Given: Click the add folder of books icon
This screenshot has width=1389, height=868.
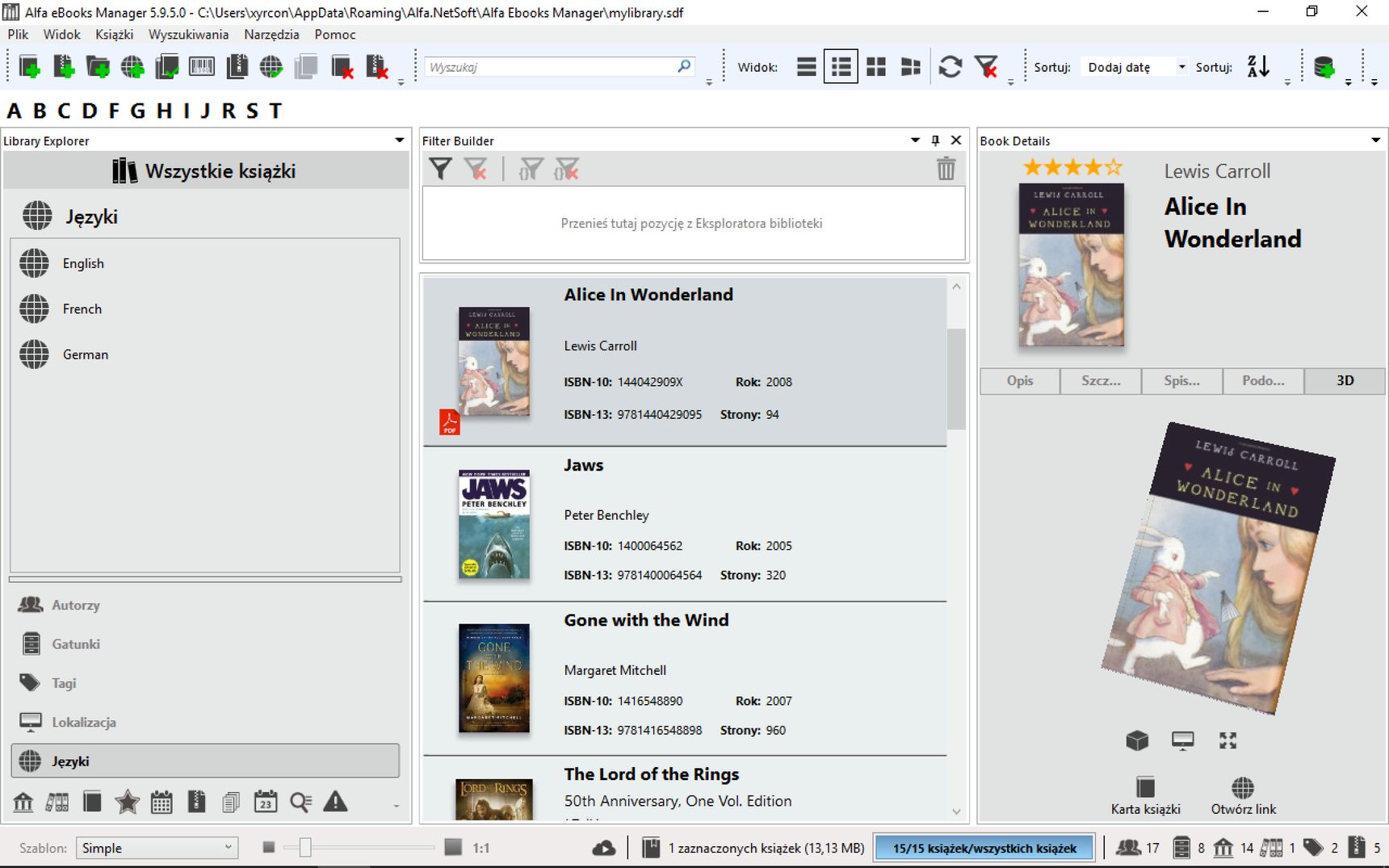Looking at the screenshot, I should (98, 67).
